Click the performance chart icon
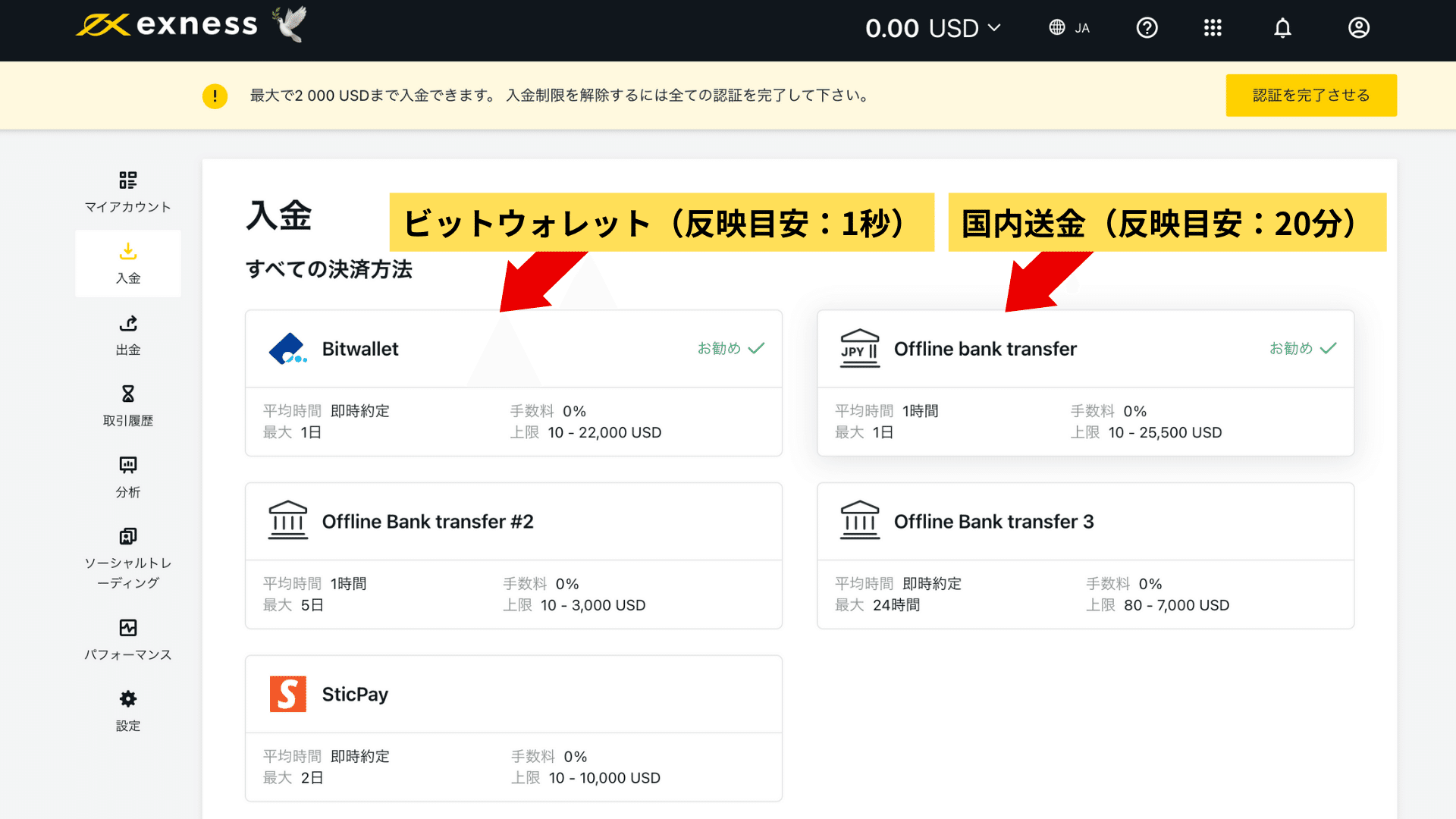Screen dimensions: 1456x819 pyautogui.click(x=128, y=628)
